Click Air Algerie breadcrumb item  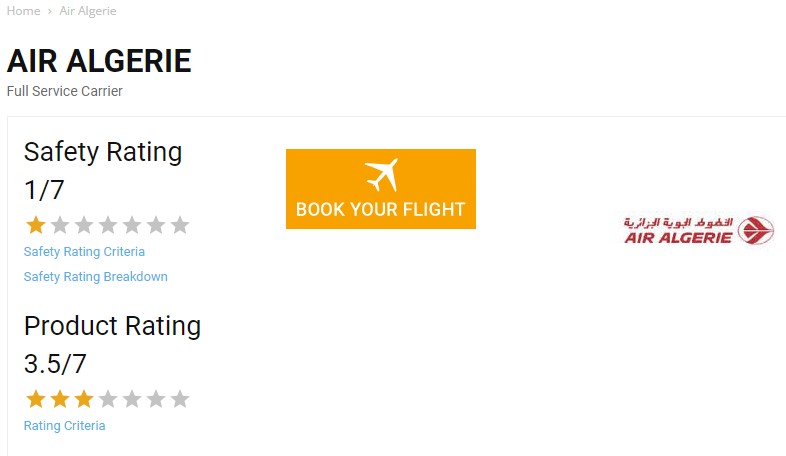[x=88, y=11]
